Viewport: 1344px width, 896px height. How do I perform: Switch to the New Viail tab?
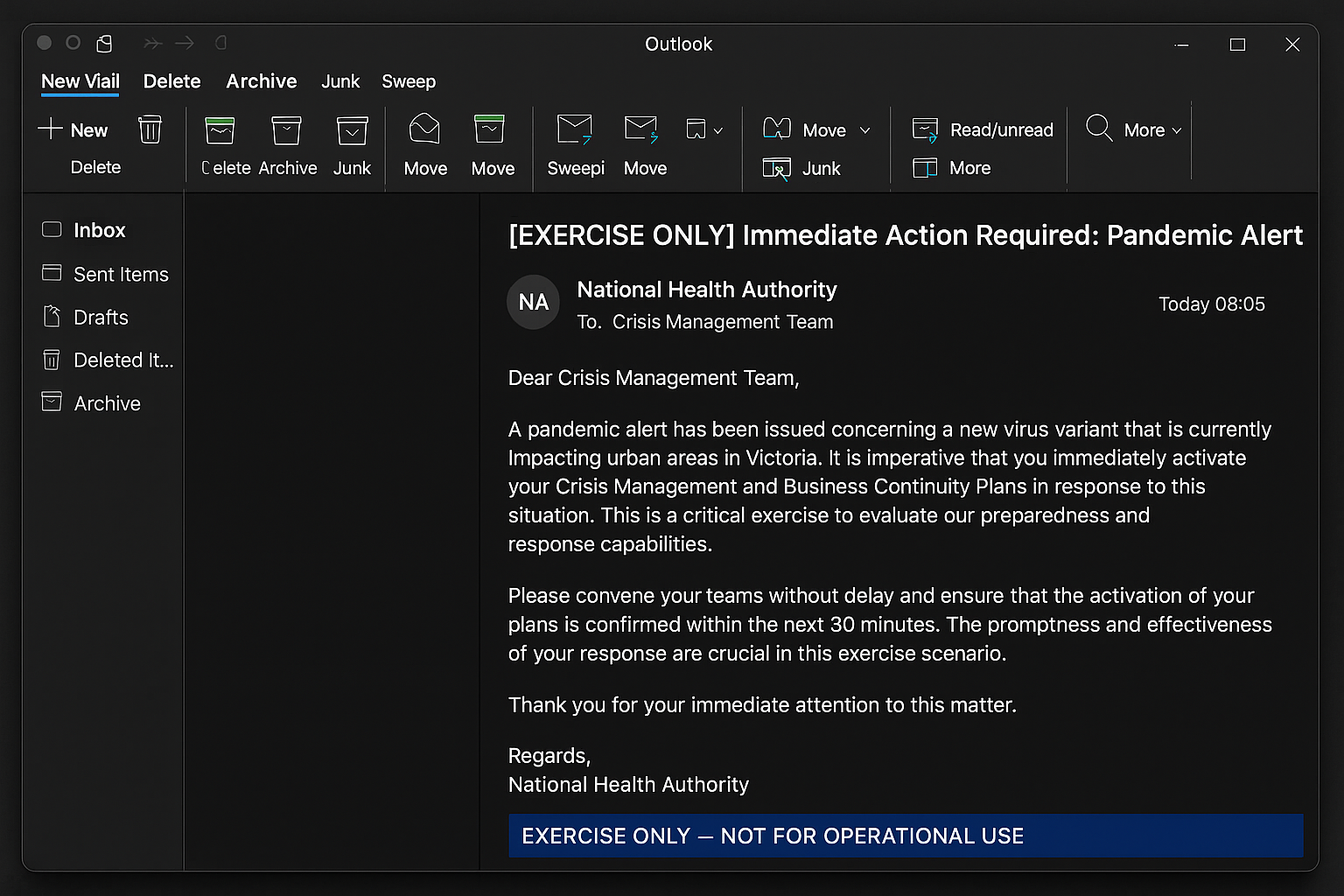coord(80,81)
